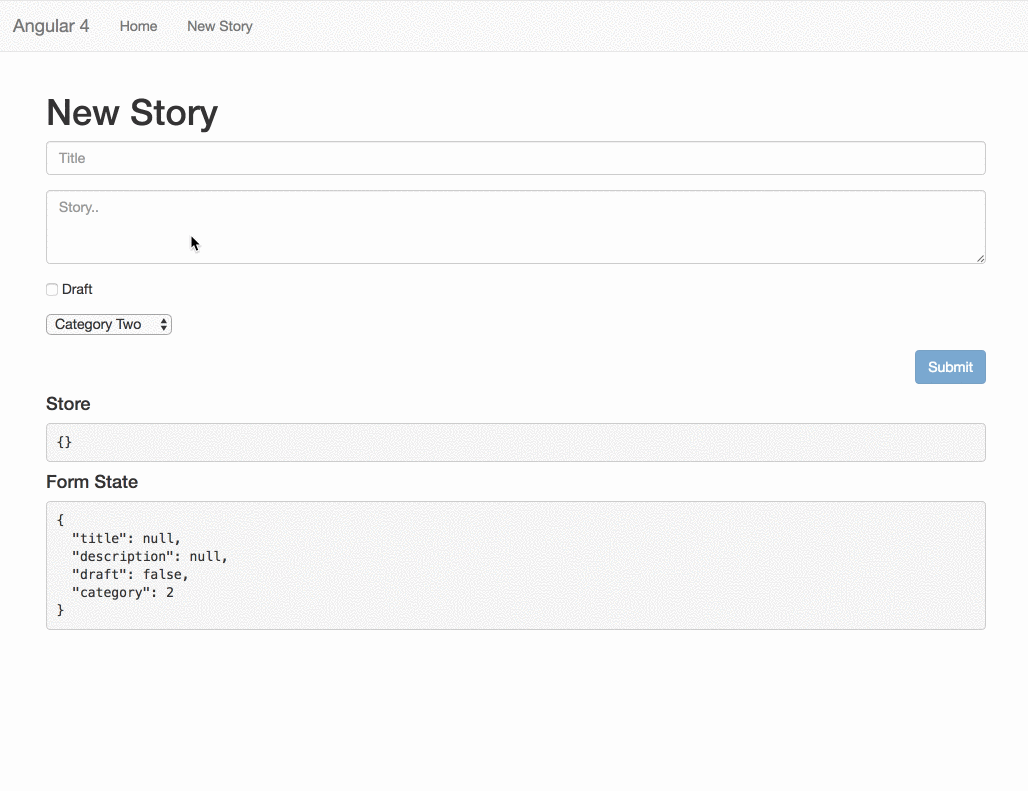Click the category 2 JSON line
Screen dimensions: 1028x791
click(x=123, y=592)
